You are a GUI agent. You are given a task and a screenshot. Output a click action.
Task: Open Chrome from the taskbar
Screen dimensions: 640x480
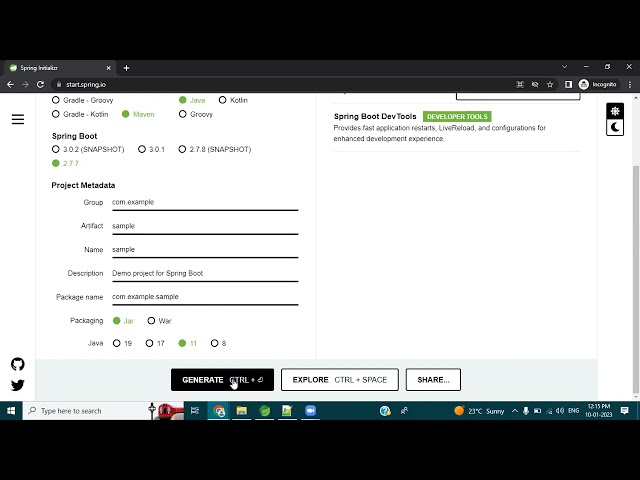point(219,411)
